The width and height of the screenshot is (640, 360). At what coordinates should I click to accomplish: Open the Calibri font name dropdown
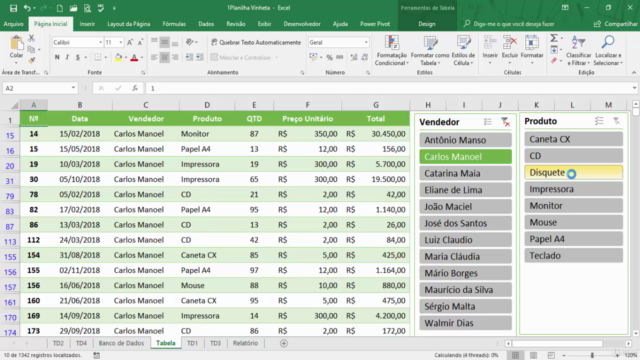[100, 42]
